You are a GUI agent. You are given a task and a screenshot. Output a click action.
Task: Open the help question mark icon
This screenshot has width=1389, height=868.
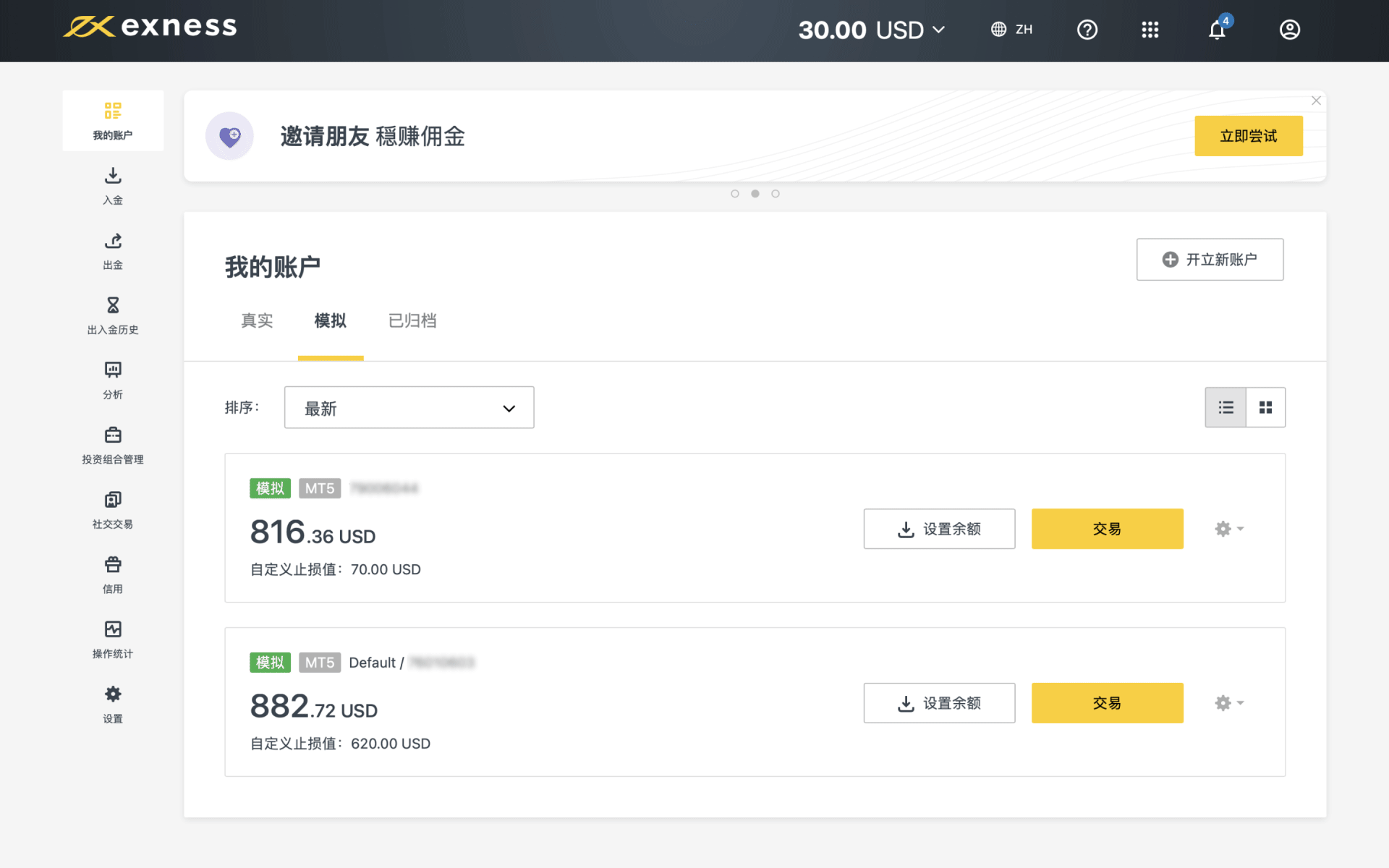(1087, 30)
